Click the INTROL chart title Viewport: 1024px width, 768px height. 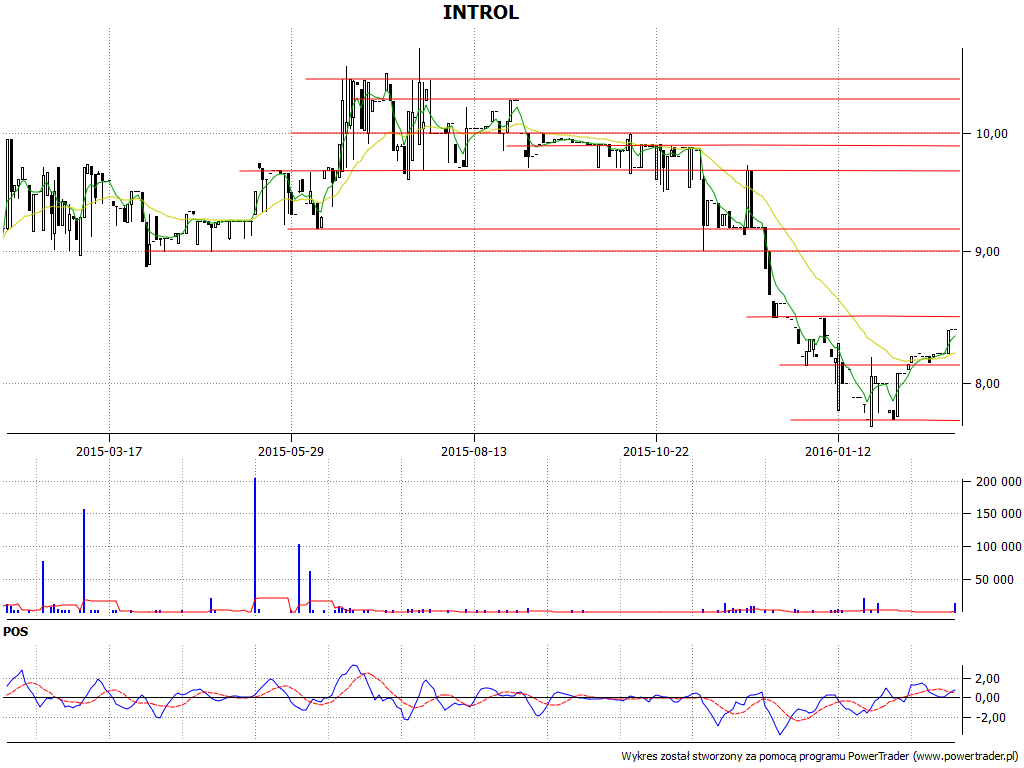click(481, 12)
